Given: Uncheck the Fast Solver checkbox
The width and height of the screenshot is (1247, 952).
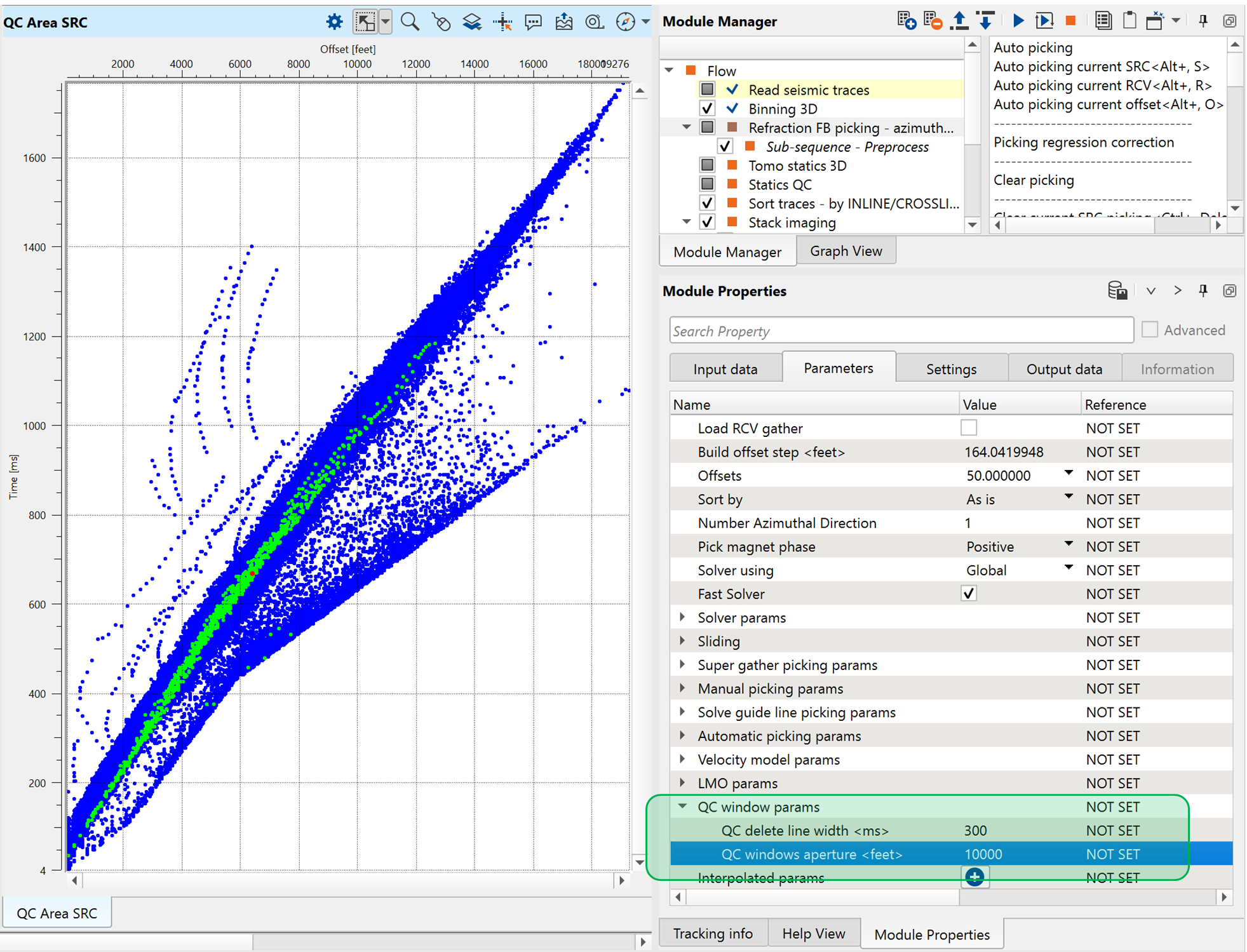Looking at the screenshot, I should coord(968,594).
